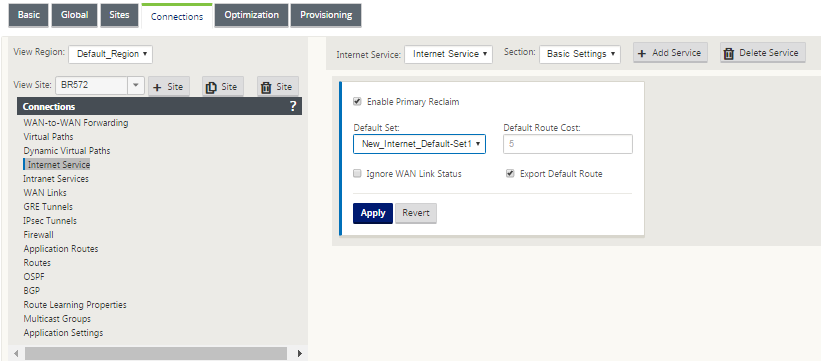Click the left scroll arrow in sidebar
827x361 pixels.
(x=16, y=353)
